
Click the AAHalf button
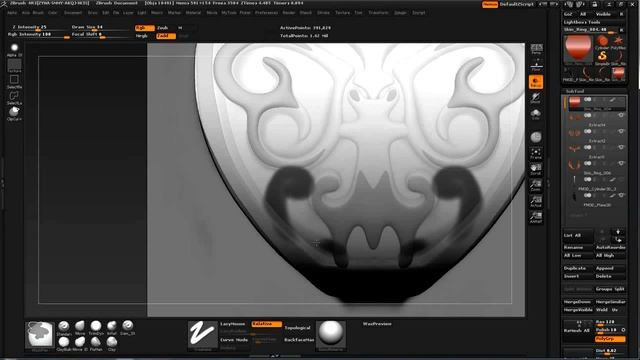(536, 217)
